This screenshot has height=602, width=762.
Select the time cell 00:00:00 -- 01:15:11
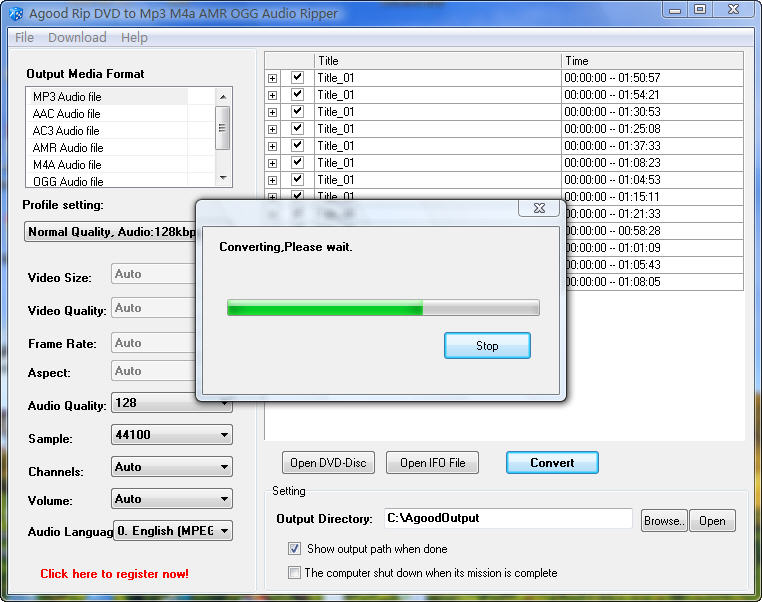coord(652,195)
